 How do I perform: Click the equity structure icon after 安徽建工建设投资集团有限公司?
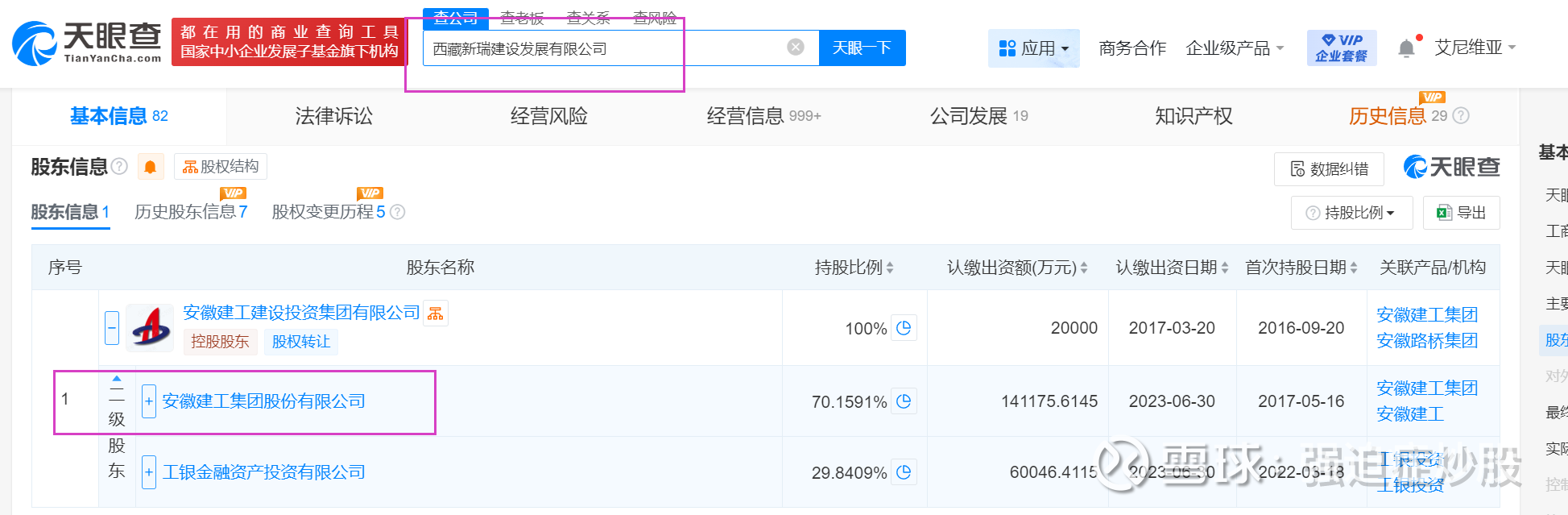coord(436,313)
